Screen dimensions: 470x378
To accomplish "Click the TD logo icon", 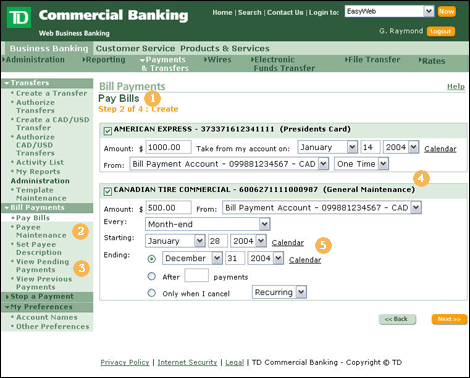I will click(19, 17).
